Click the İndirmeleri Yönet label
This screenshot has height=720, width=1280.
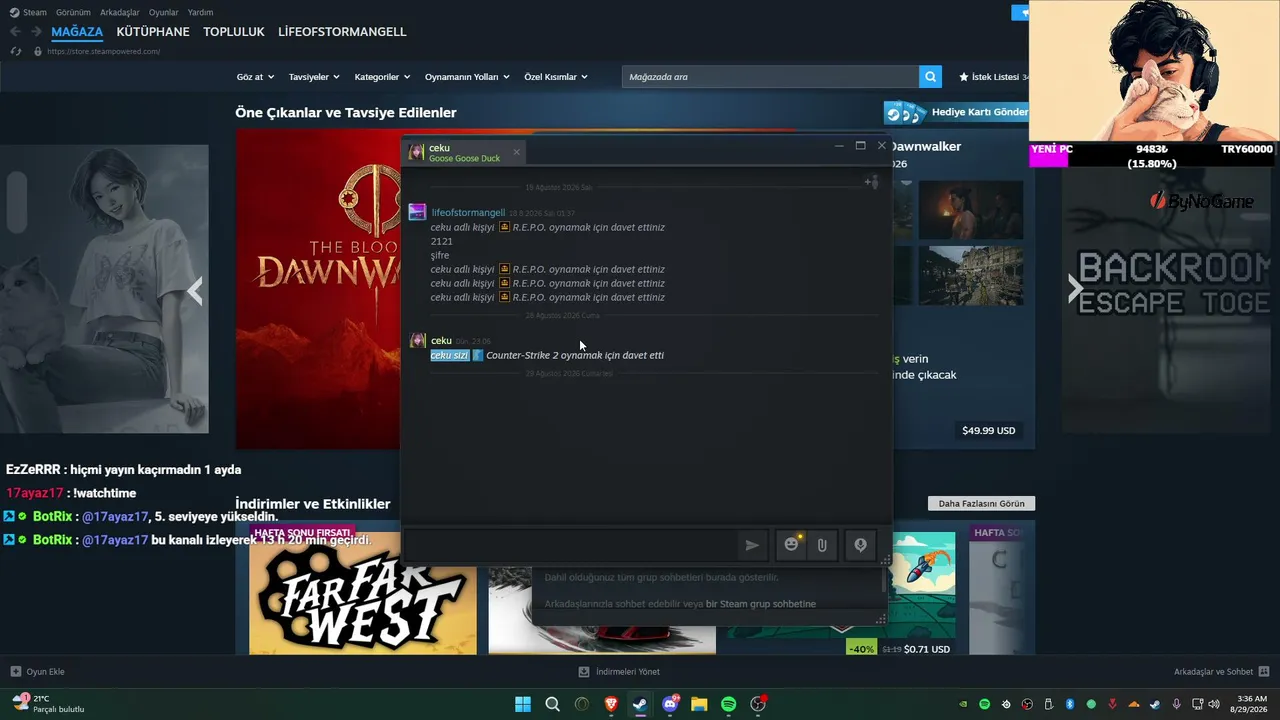628,671
